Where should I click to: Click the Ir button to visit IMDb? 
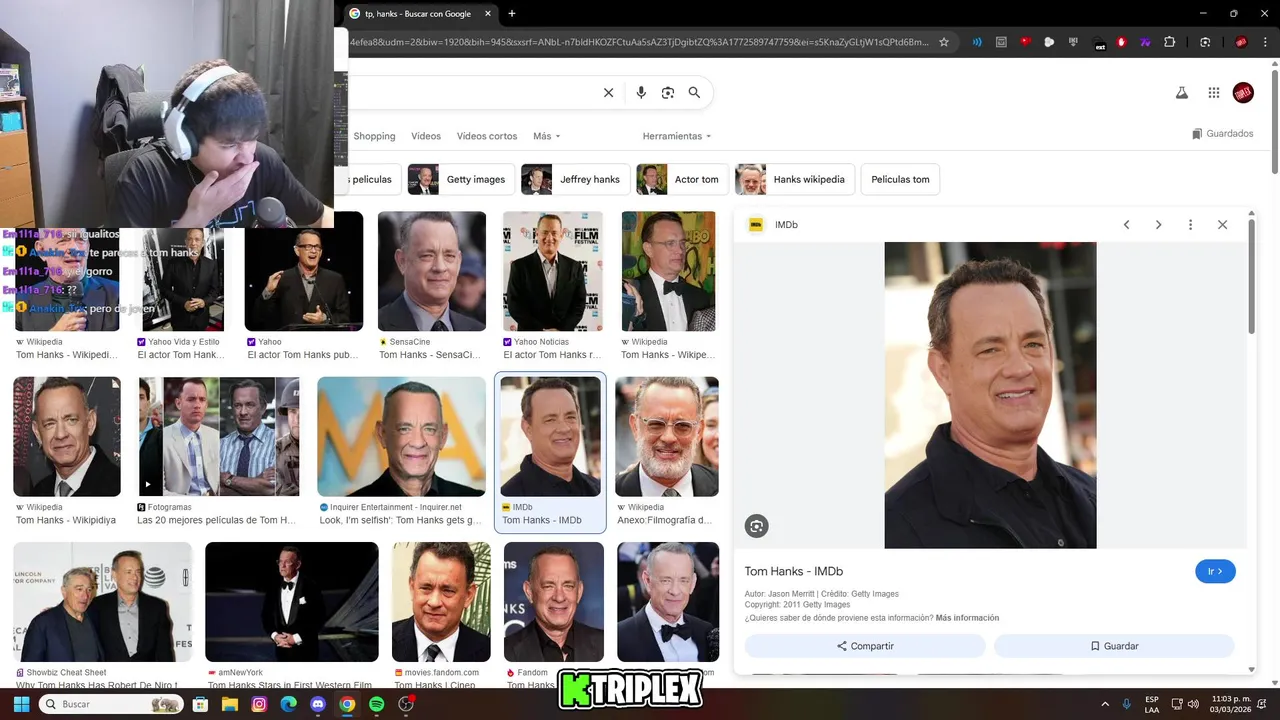click(1215, 571)
